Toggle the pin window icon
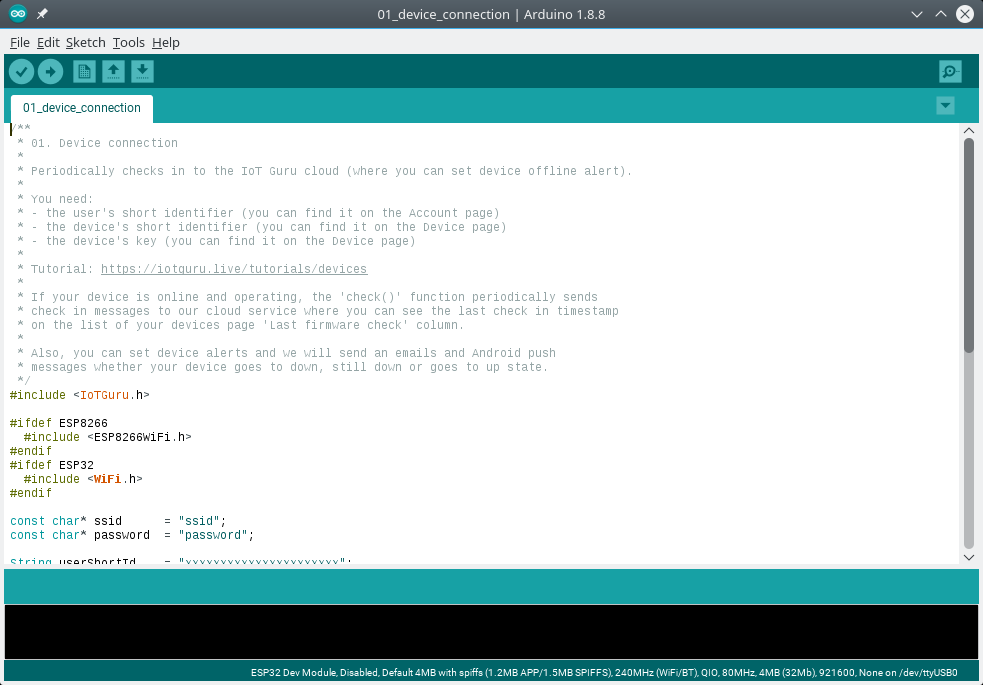Viewport: 983px width, 685px height. pyautogui.click(x=42, y=14)
